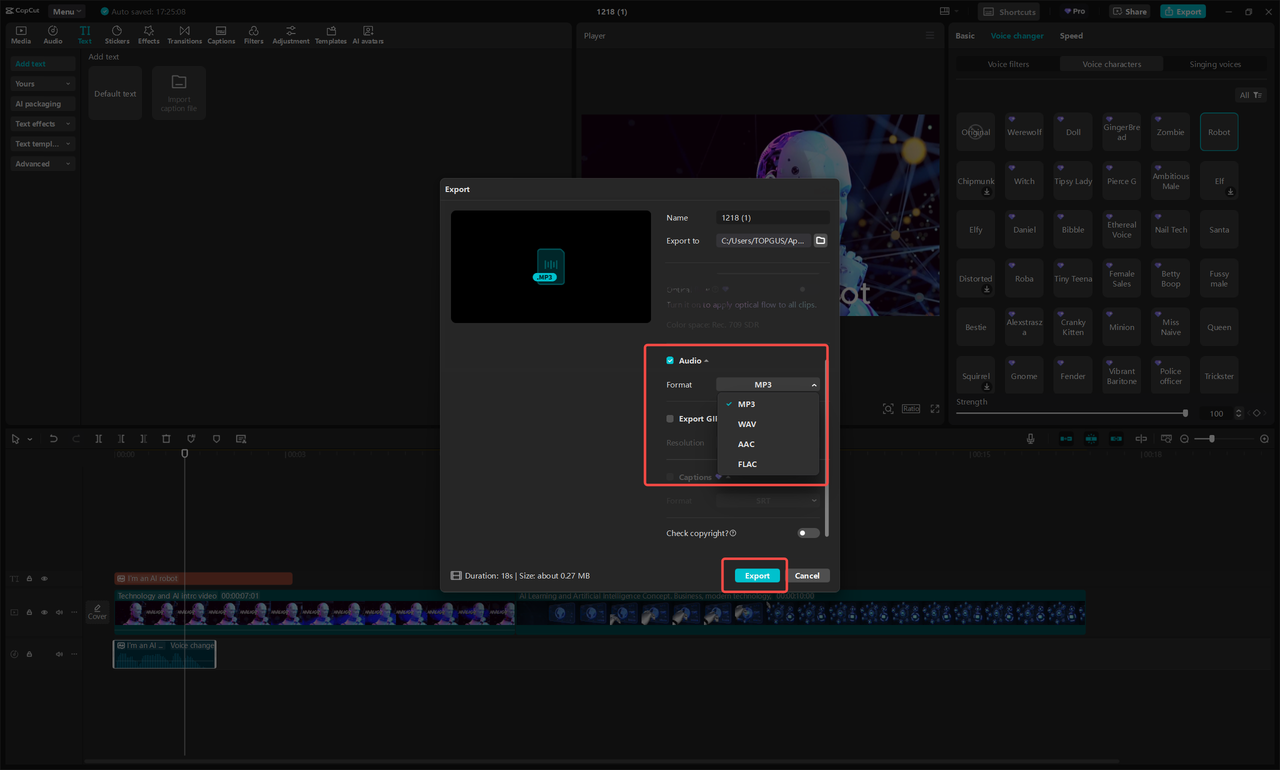Select the Robot voice character

[1218, 131]
